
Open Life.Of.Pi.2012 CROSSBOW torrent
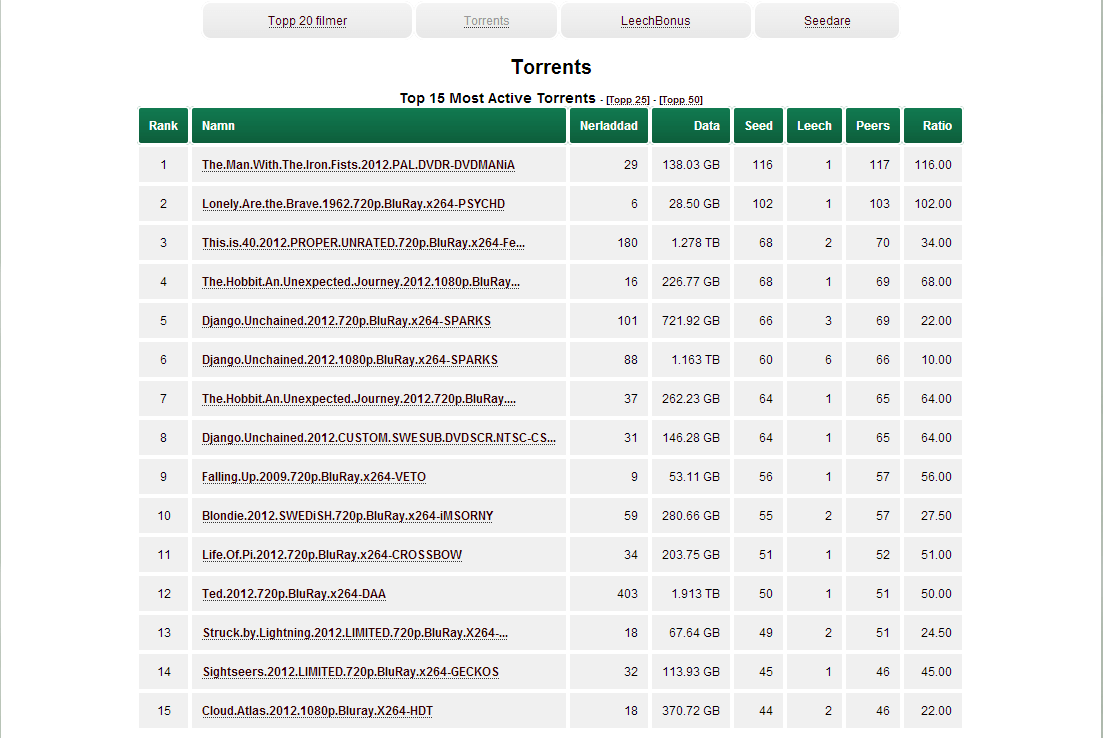pyautogui.click(x=332, y=555)
